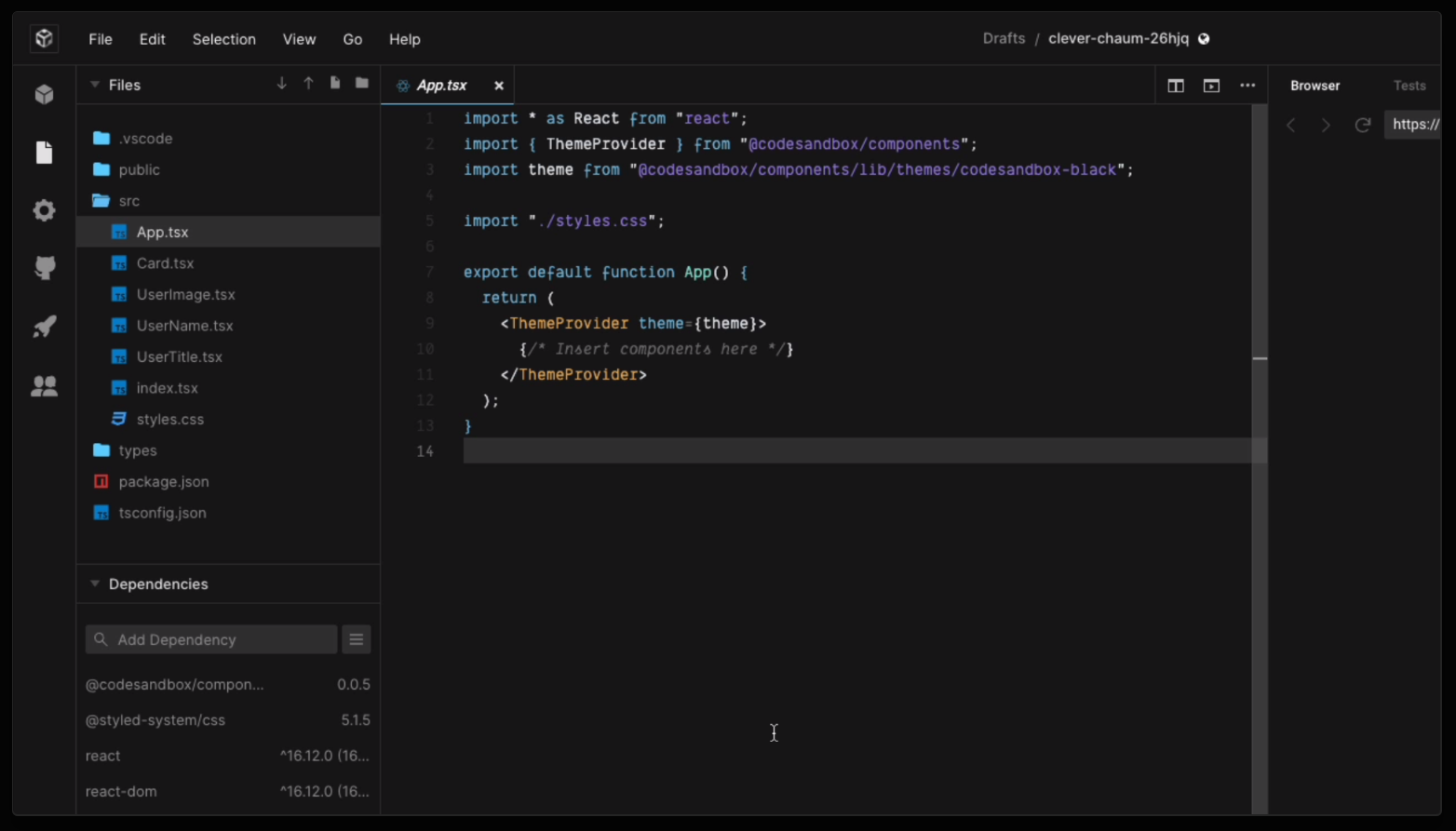
Task: Open the File menu
Action: pyautogui.click(x=101, y=39)
